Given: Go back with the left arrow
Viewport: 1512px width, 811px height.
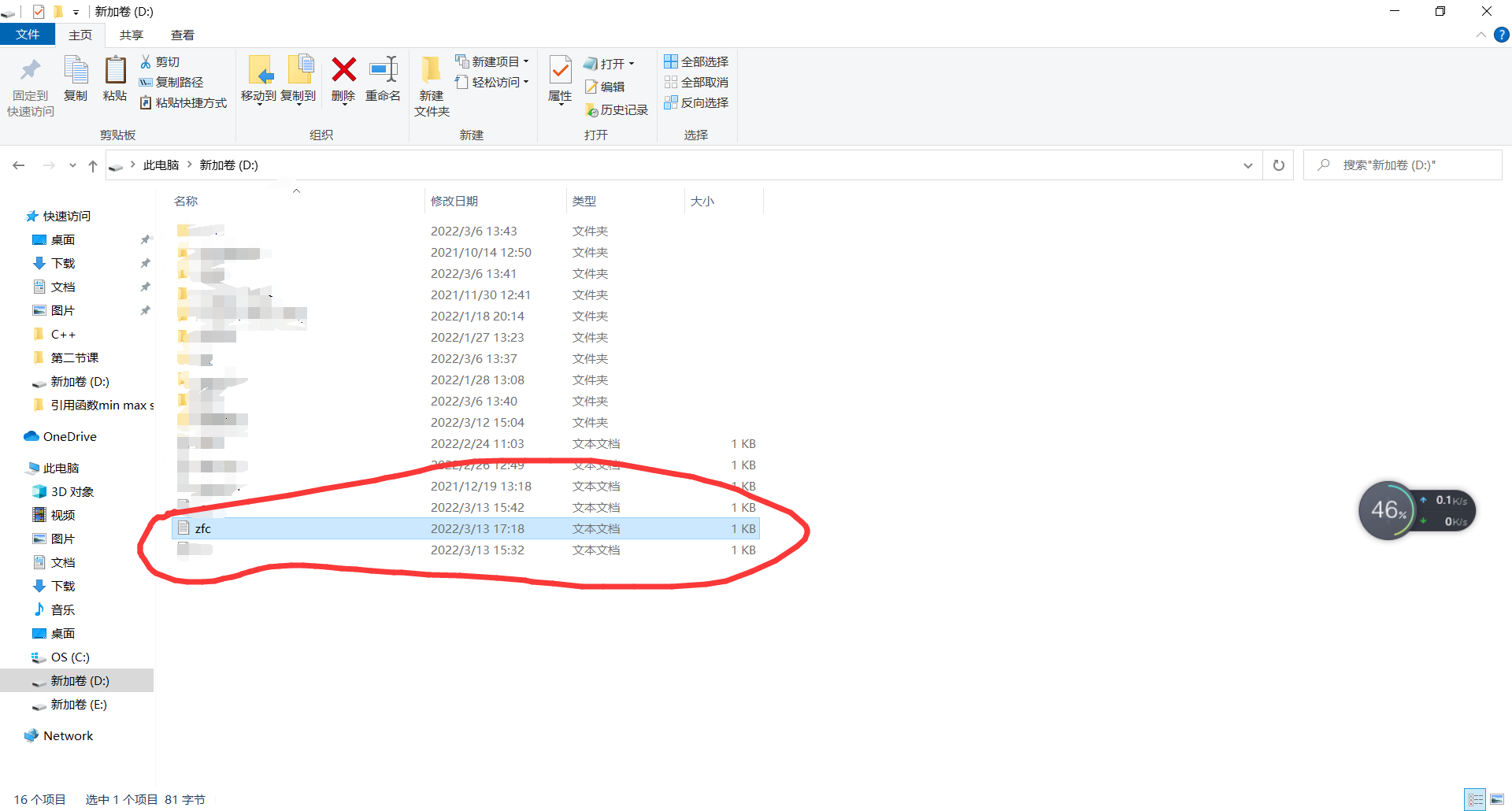Looking at the screenshot, I should [19, 165].
